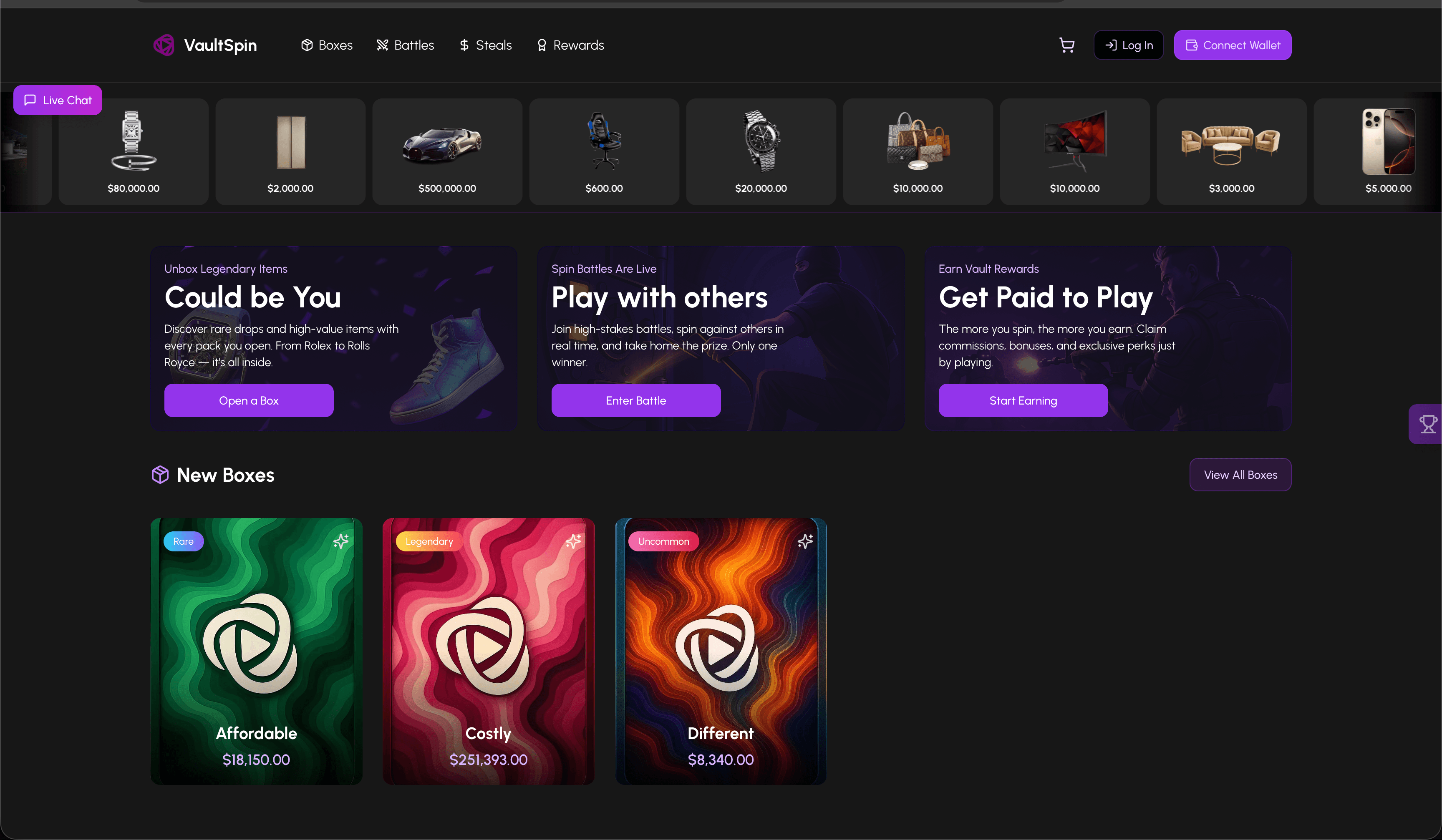Open the Different orange box card
The width and height of the screenshot is (1442, 840).
coord(721,651)
